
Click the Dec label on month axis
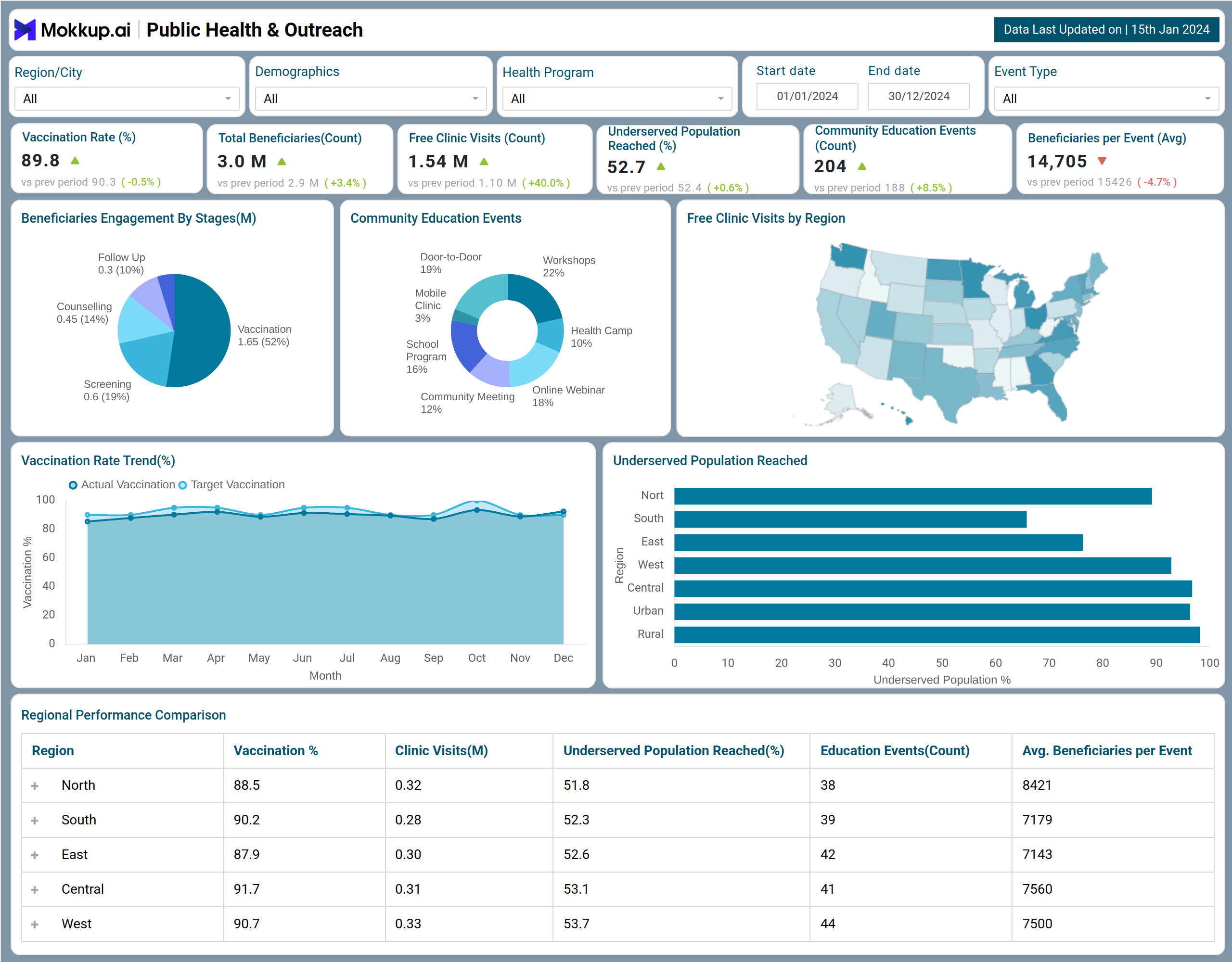coord(563,658)
